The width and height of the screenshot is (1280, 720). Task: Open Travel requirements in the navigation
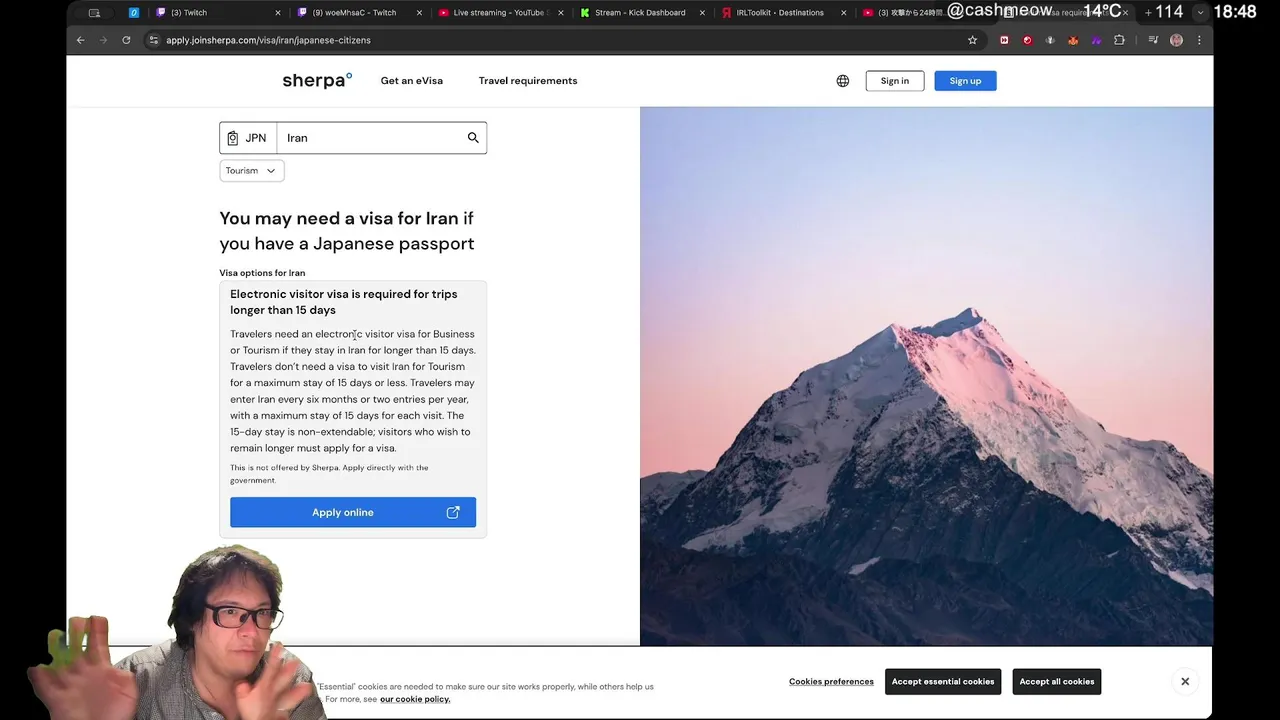[x=528, y=81]
